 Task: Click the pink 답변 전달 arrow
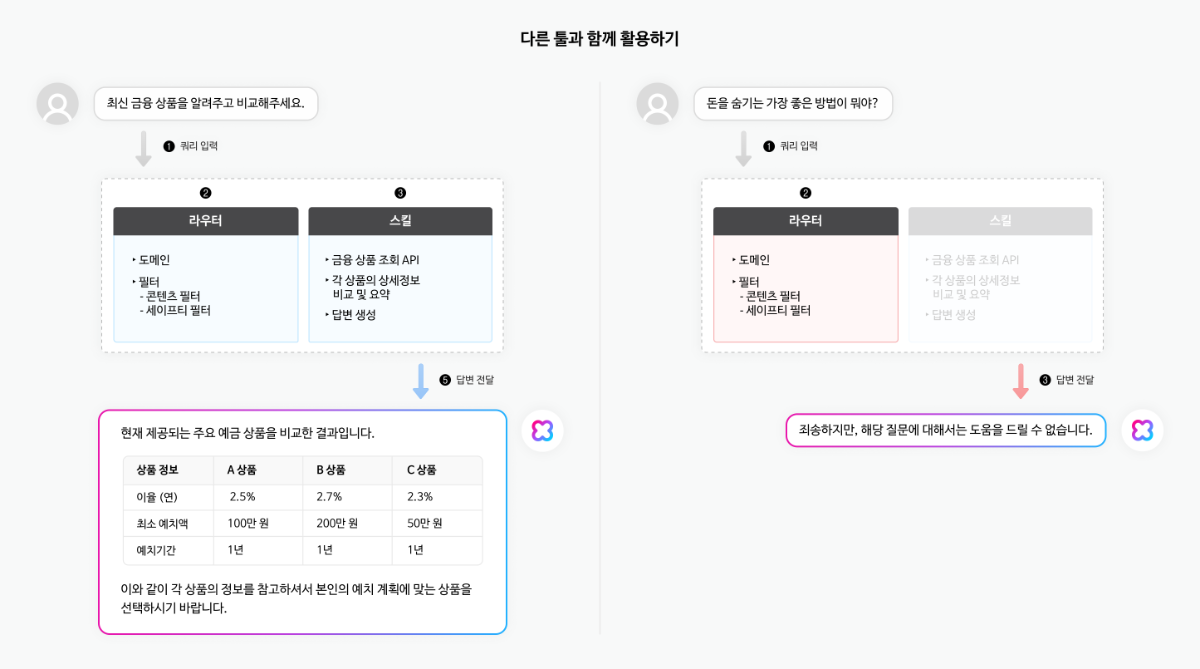[x=1021, y=381]
